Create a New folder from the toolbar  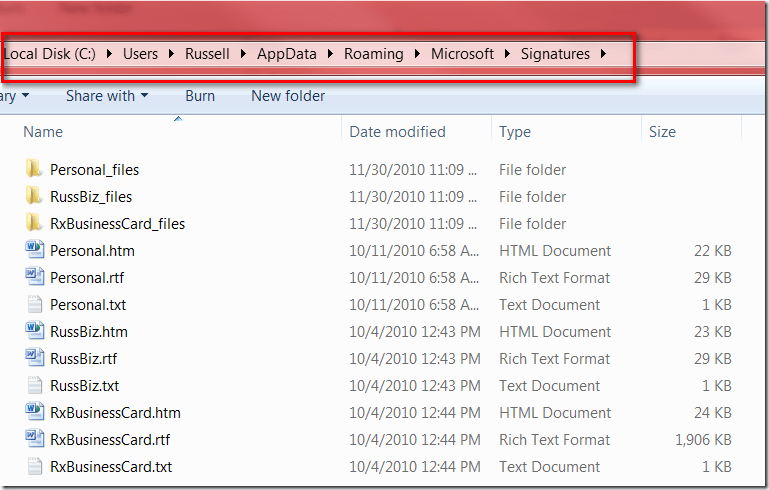click(288, 96)
